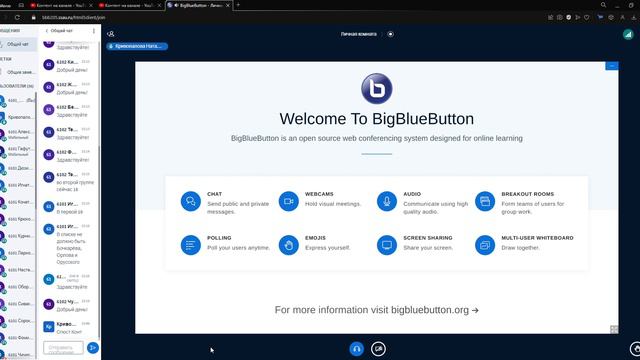
Task: Click the BigBlueButton logo on slide
Action: (x=376, y=89)
